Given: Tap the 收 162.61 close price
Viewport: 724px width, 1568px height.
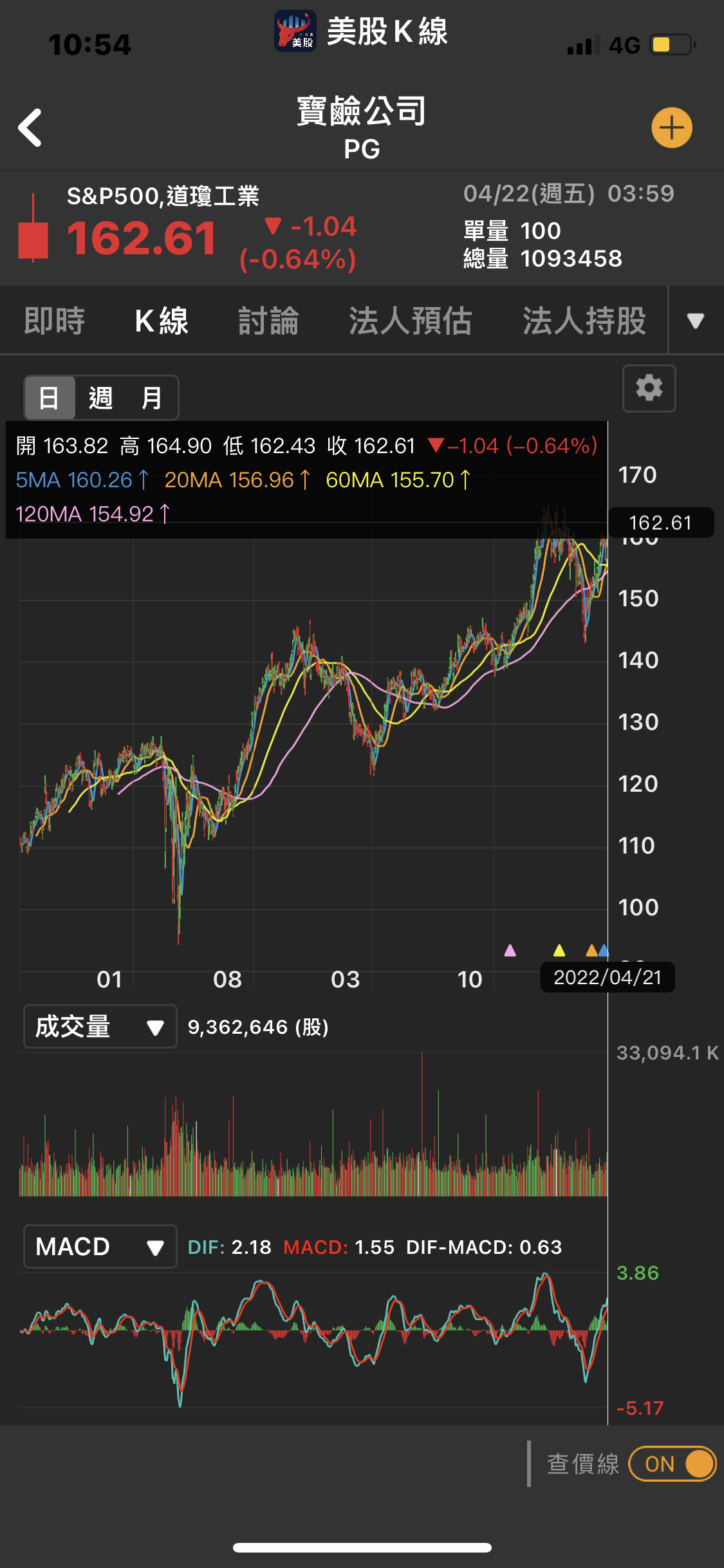Looking at the screenshot, I should (371, 445).
